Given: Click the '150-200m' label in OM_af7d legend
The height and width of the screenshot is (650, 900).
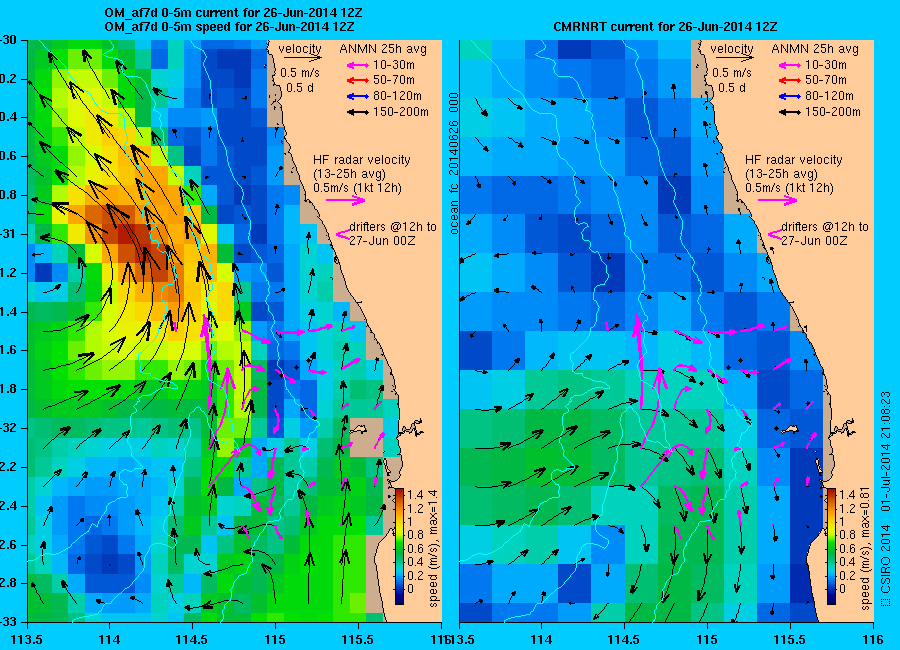Looking at the screenshot, I should click(x=401, y=112).
